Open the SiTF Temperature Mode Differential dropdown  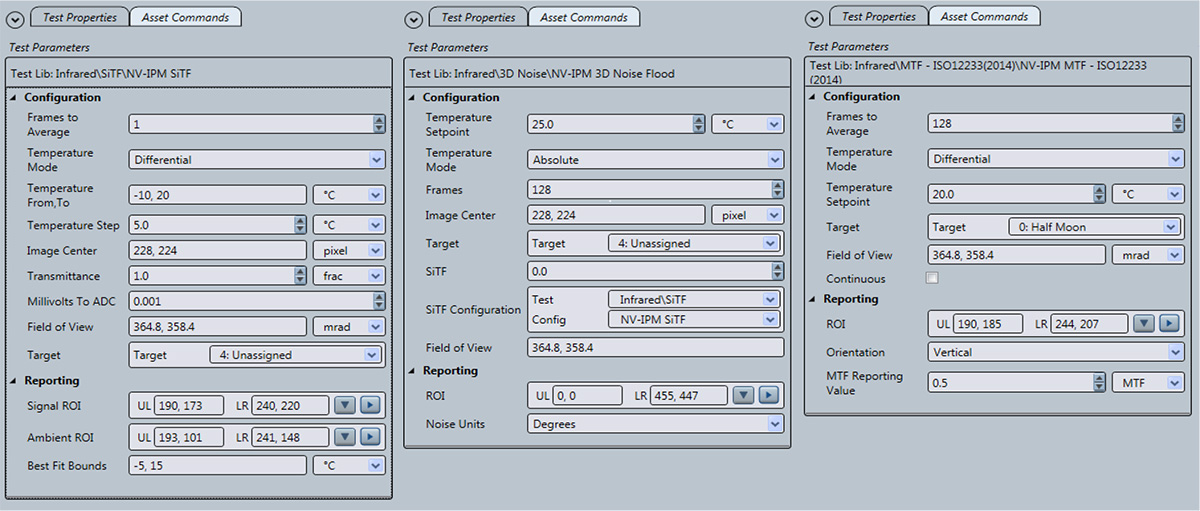coord(257,159)
